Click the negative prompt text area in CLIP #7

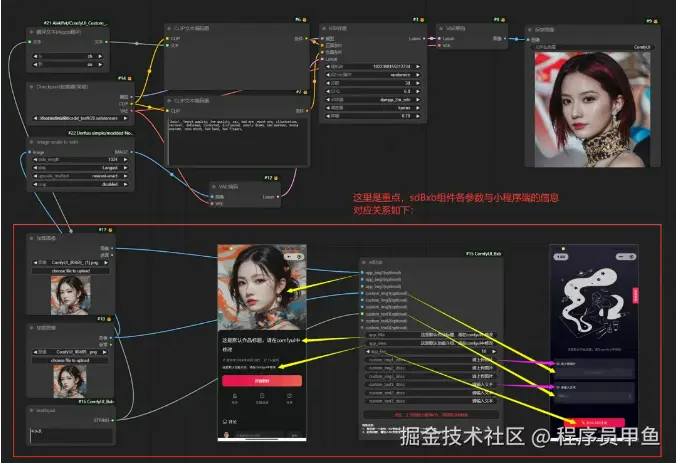[238, 141]
